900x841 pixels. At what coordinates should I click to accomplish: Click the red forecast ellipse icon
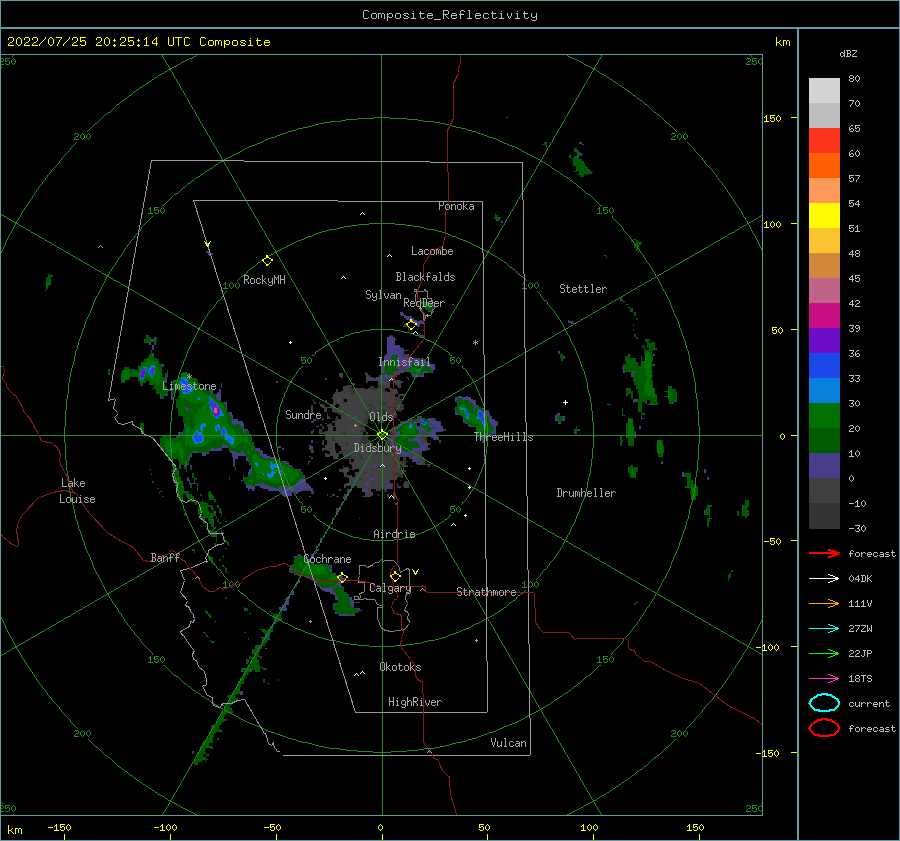coord(824,728)
